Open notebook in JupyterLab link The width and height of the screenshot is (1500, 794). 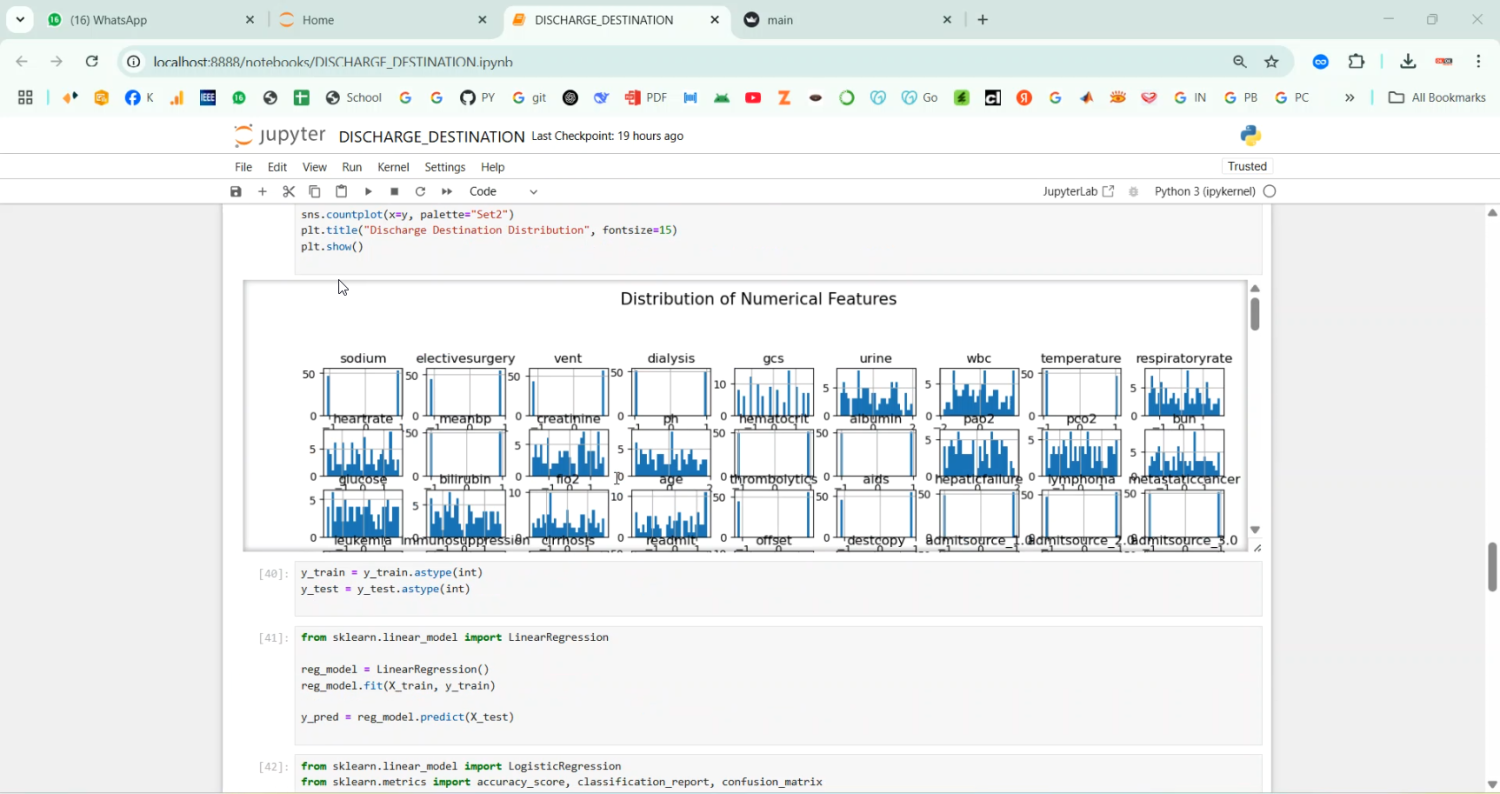(x=1077, y=191)
